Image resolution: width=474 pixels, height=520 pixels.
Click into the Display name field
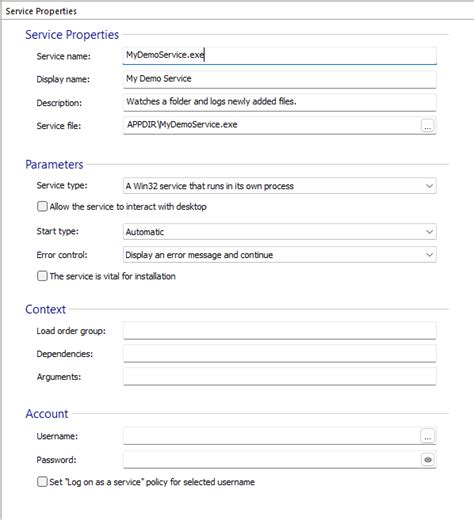coord(279,79)
